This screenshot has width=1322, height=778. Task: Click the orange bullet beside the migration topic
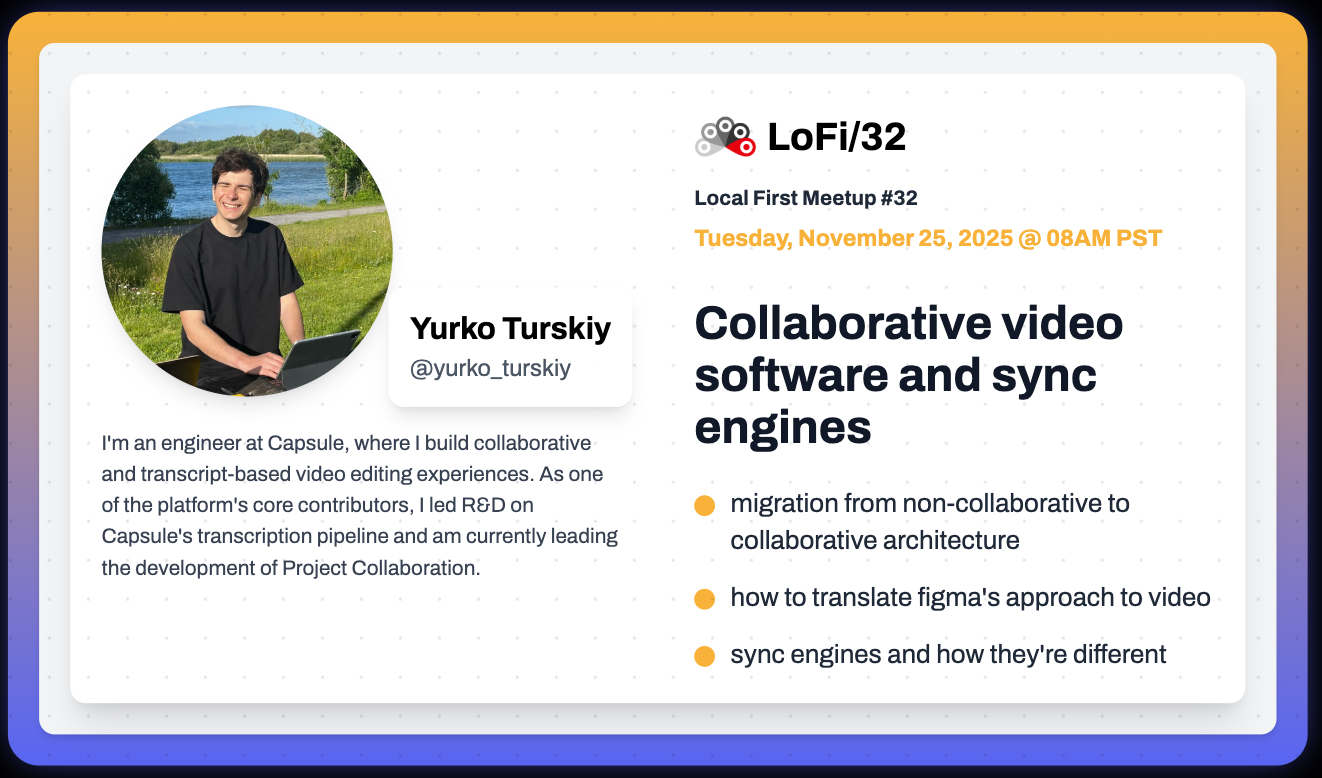[704, 505]
